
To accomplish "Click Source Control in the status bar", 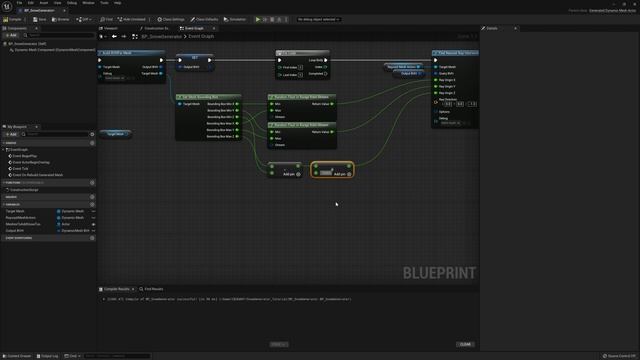I will click(x=619, y=356).
